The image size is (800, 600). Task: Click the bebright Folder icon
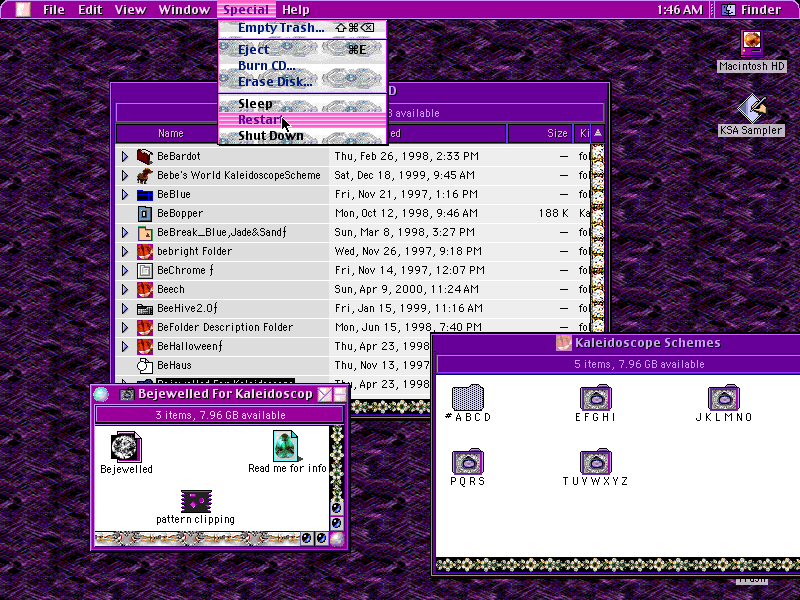[145, 251]
